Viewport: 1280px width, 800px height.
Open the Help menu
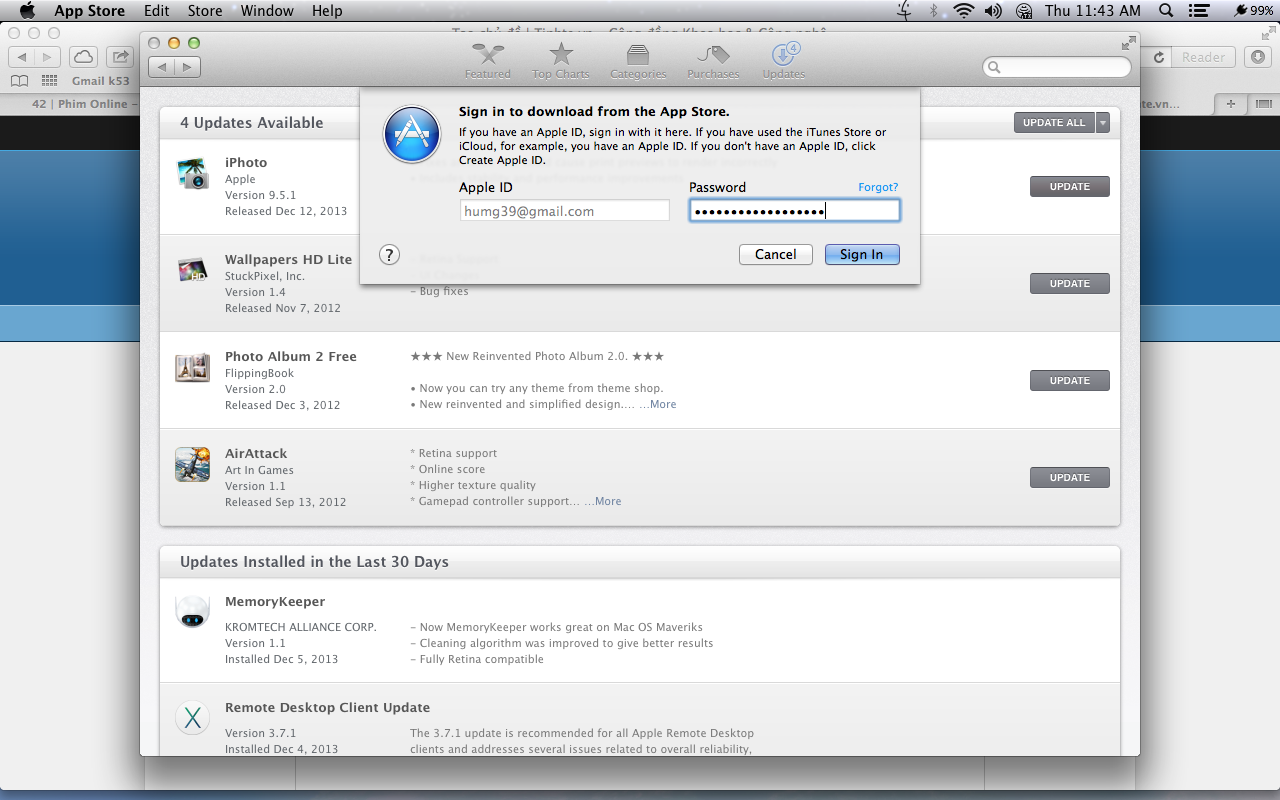coord(327,11)
